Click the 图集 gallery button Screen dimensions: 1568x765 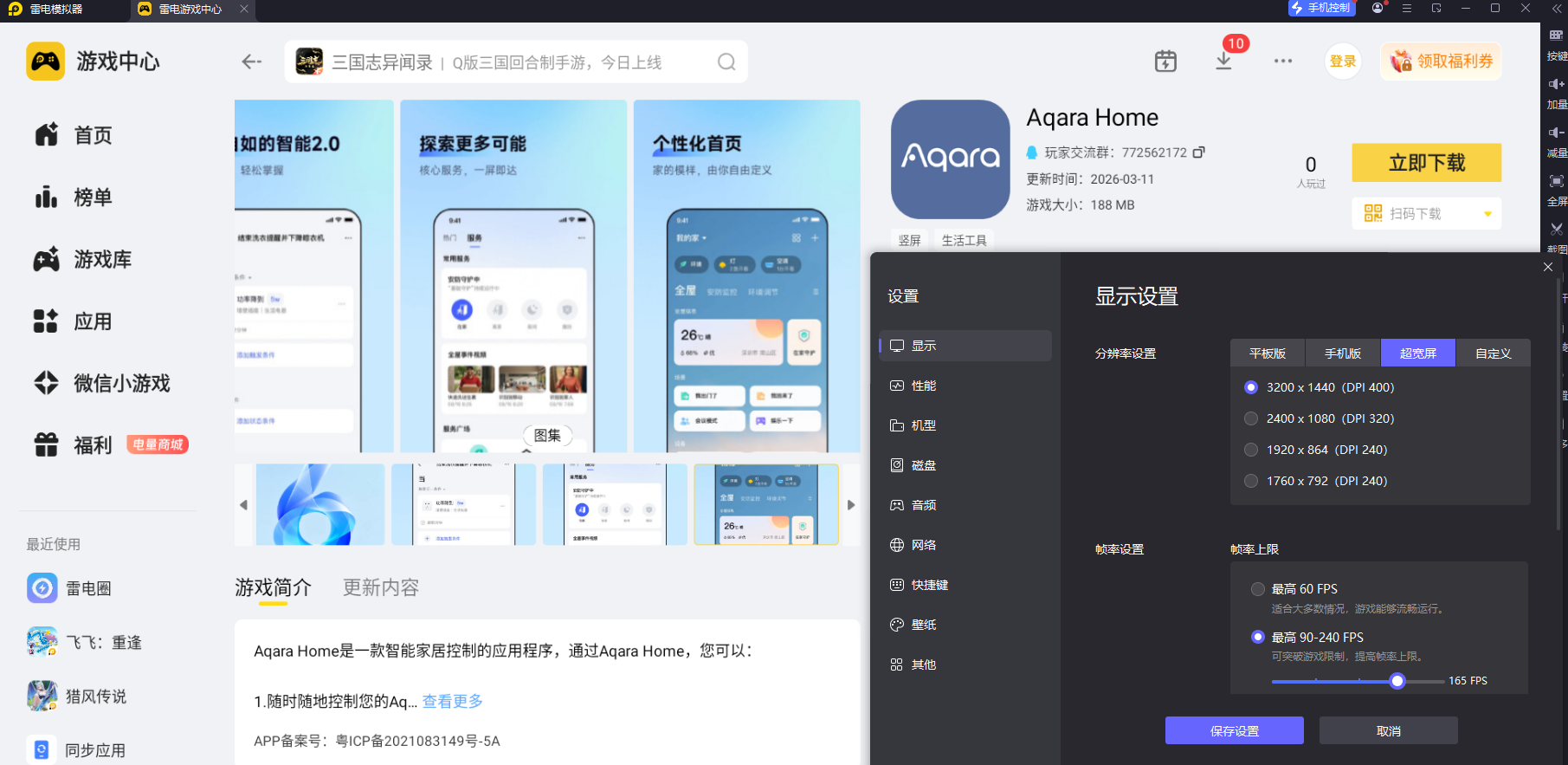click(x=547, y=436)
